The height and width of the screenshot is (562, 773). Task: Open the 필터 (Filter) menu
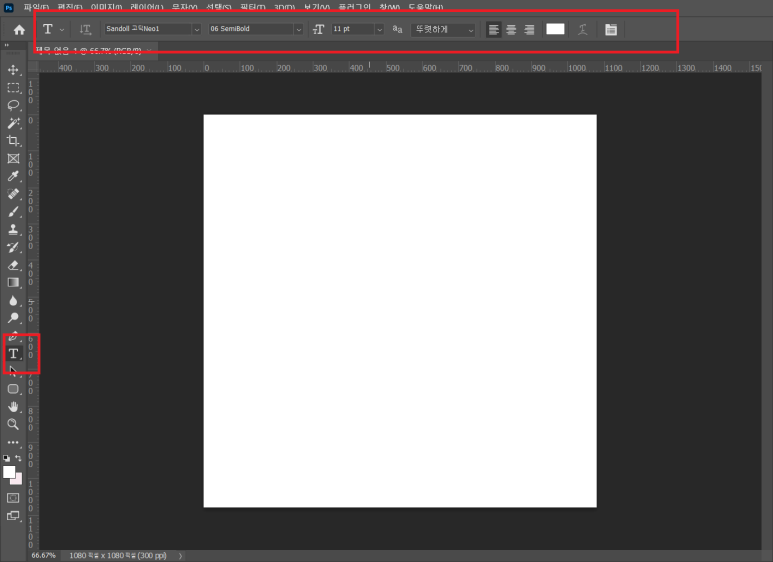click(x=253, y=7)
